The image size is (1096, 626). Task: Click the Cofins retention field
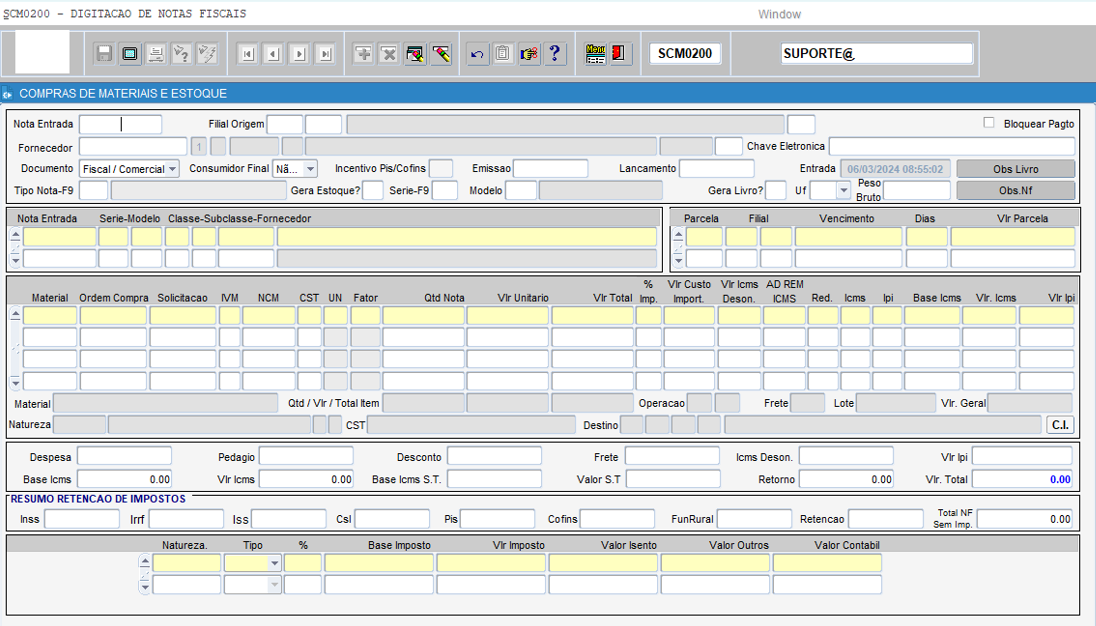click(617, 519)
